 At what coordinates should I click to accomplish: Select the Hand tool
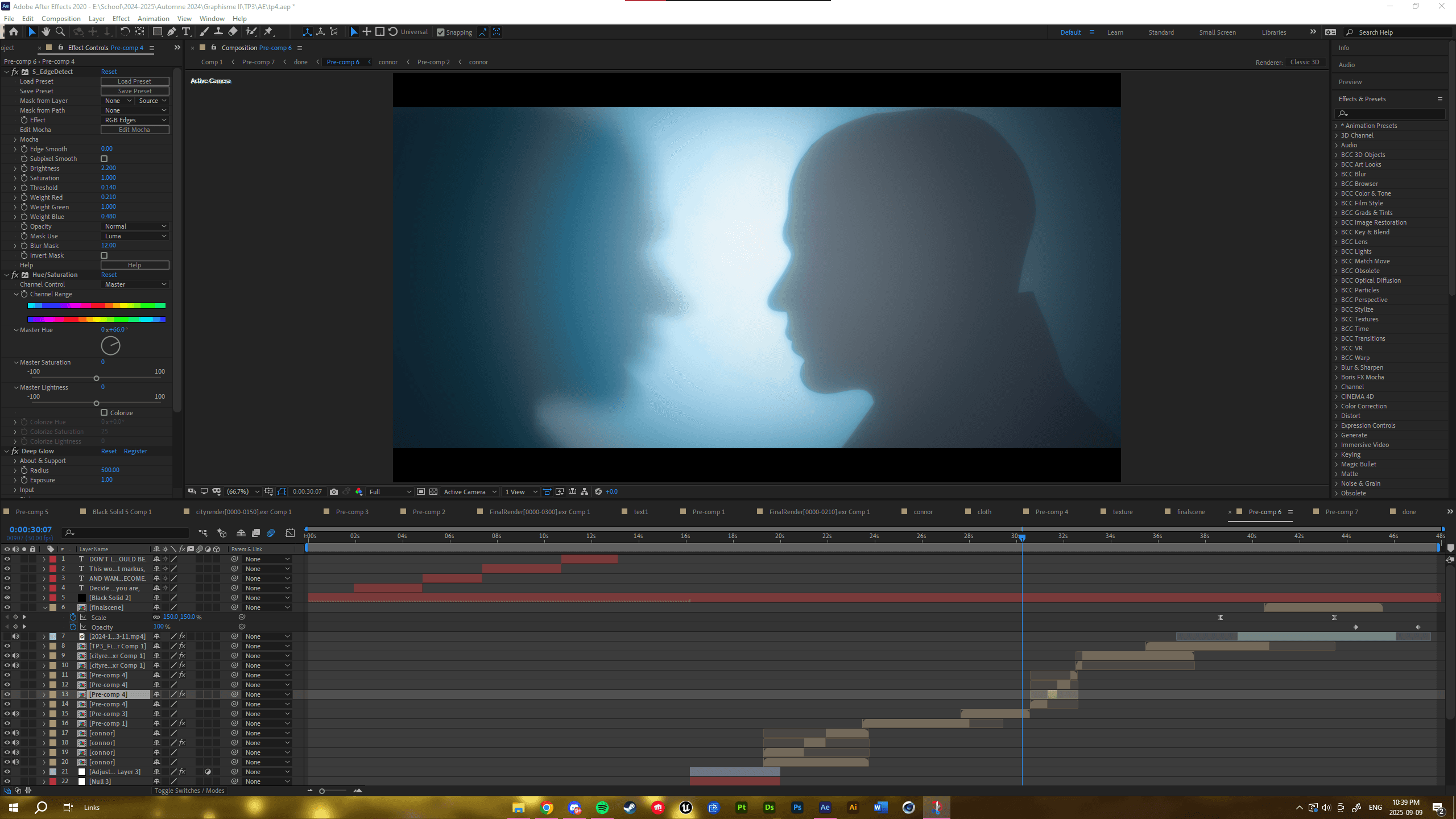tap(46, 32)
